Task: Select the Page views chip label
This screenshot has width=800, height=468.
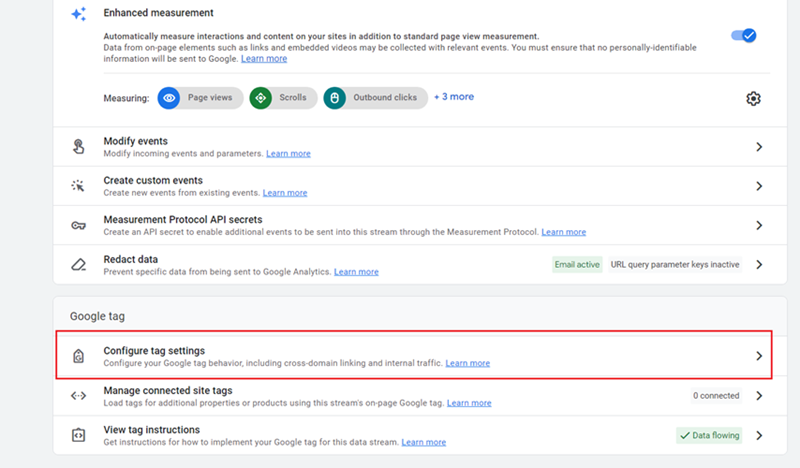Action: point(210,97)
